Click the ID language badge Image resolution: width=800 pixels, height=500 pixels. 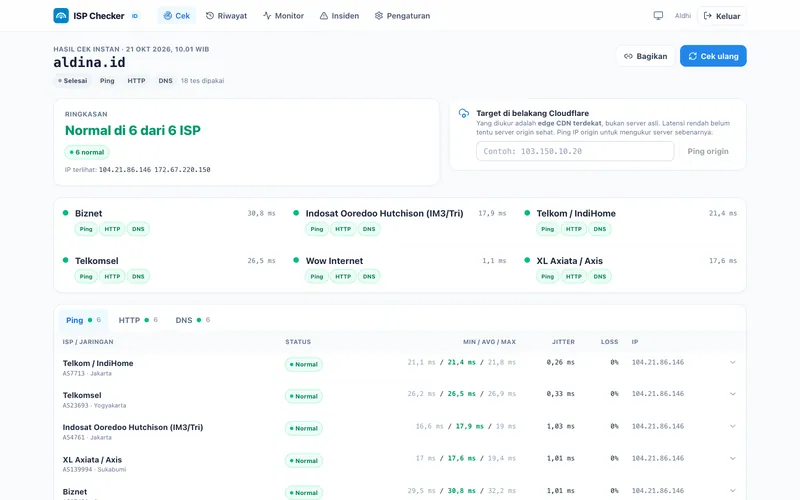click(x=135, y=16)
